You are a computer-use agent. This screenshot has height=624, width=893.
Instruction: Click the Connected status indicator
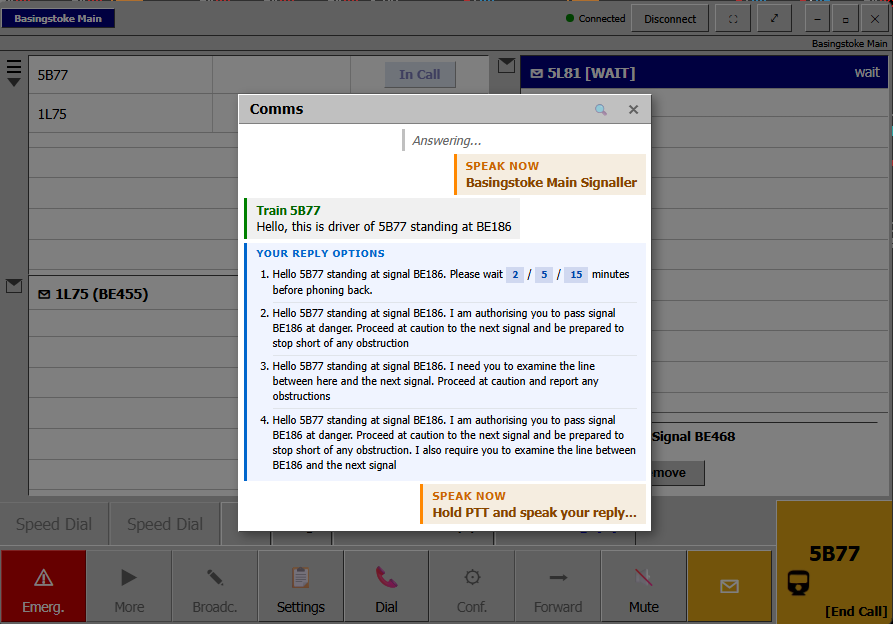[x=596, y=19]
